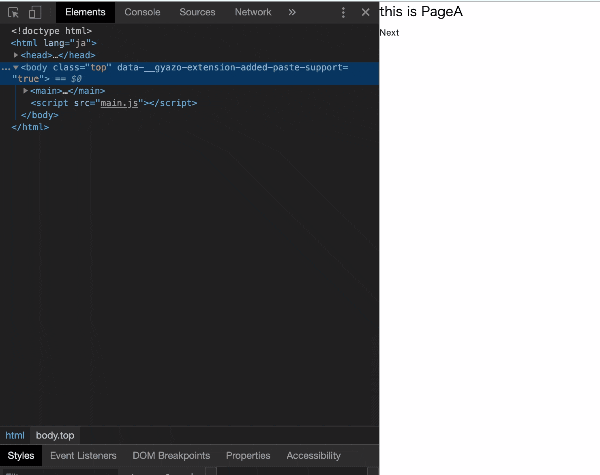Click body.top in the breadcrumb bar
The image size is (600, 475).
click(x=55, y=436)
